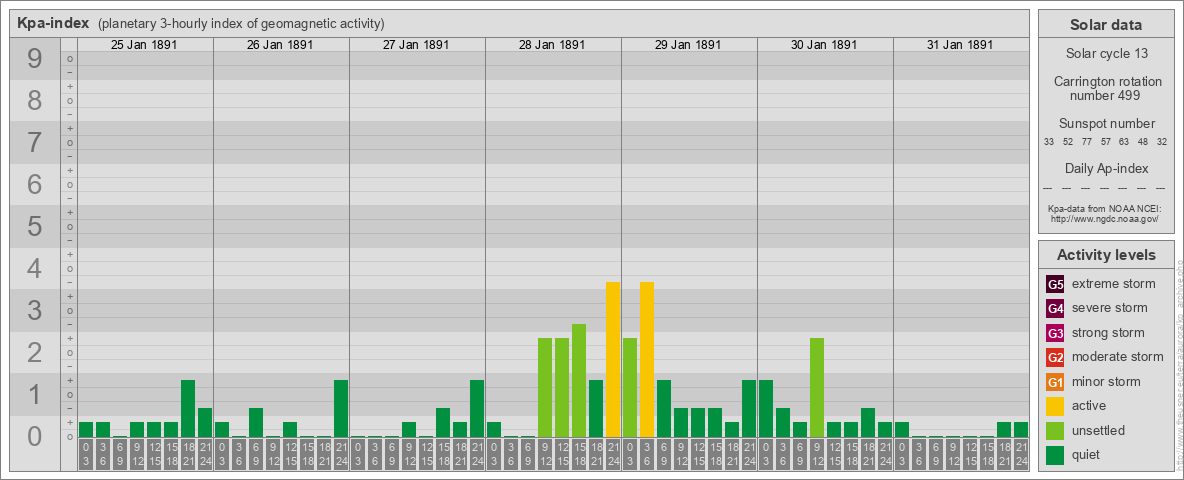
Task: Click the Kp level '5' axis label
Action: click(x=35, y=226)
